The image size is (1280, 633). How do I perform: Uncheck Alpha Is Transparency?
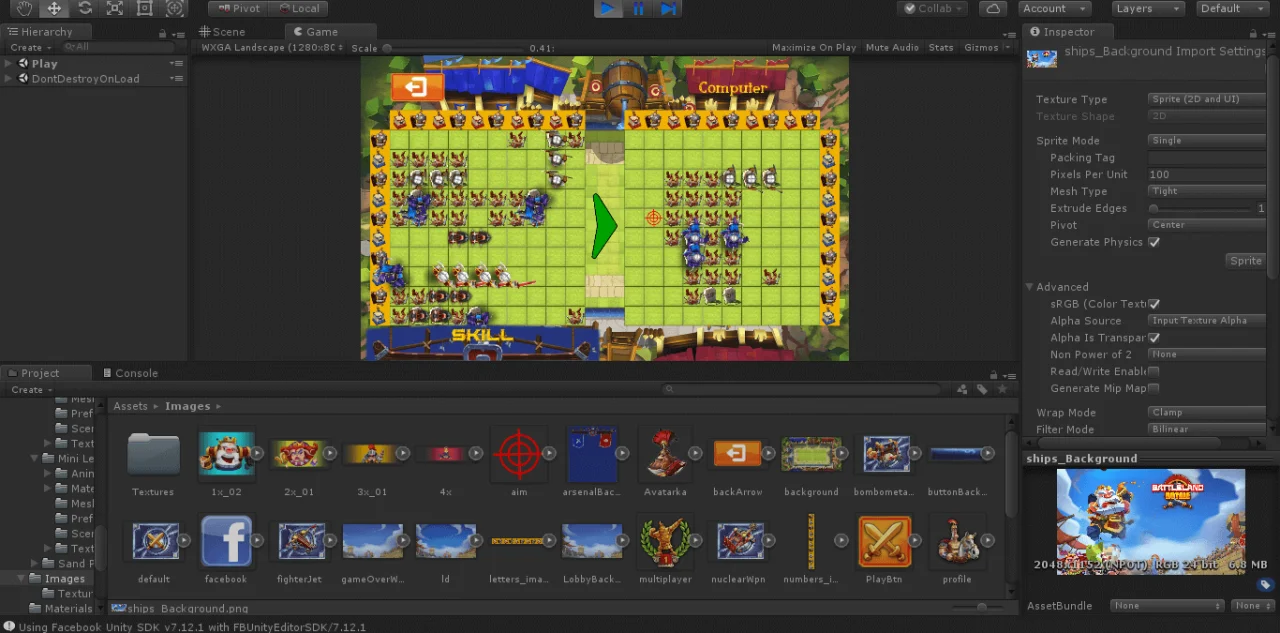click(x=1154, y=338)
